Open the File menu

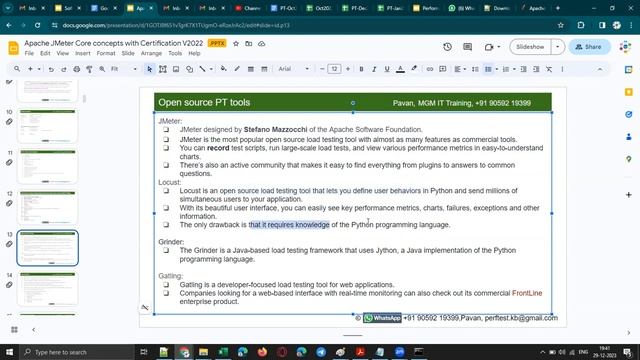(x=29, y=53)
